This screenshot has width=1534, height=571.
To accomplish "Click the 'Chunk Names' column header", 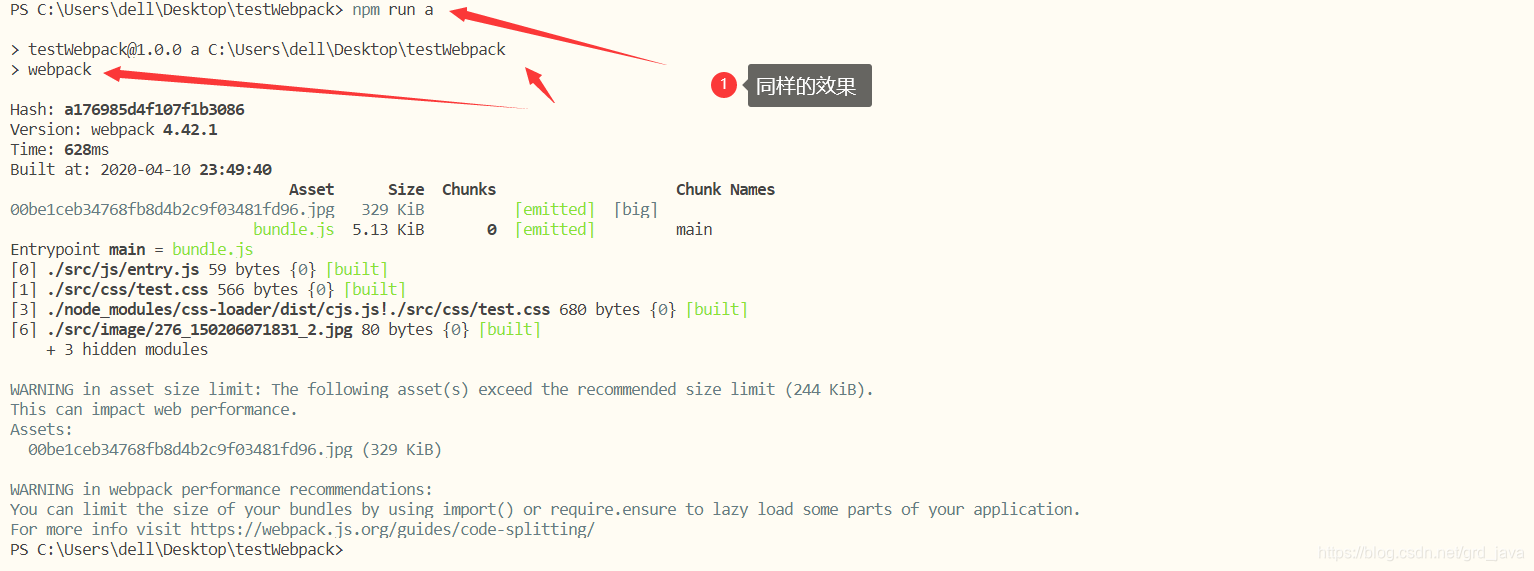I will coord(725,190).
